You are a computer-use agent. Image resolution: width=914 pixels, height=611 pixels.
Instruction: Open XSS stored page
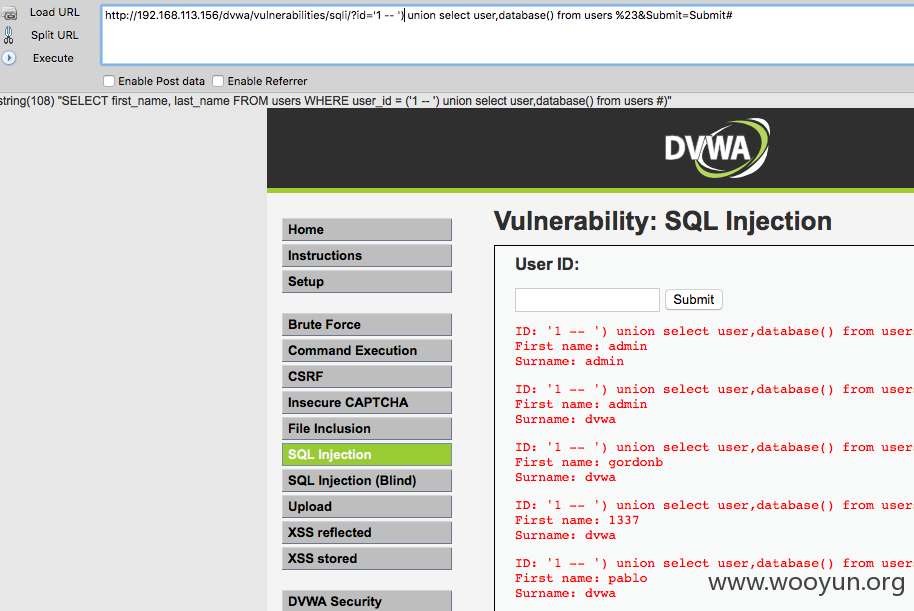pos(367,559)
